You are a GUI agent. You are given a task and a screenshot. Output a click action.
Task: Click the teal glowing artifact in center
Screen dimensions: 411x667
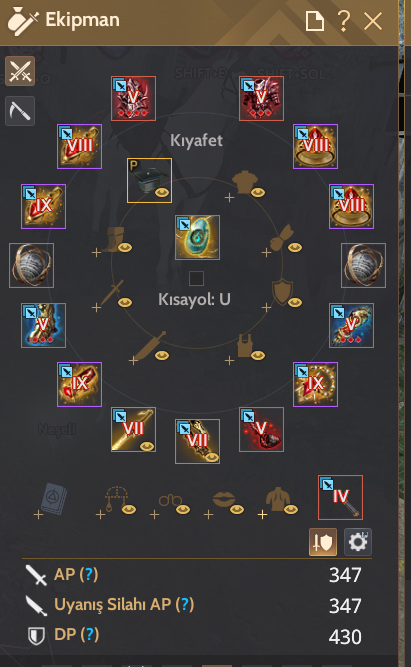pos(197,237)
